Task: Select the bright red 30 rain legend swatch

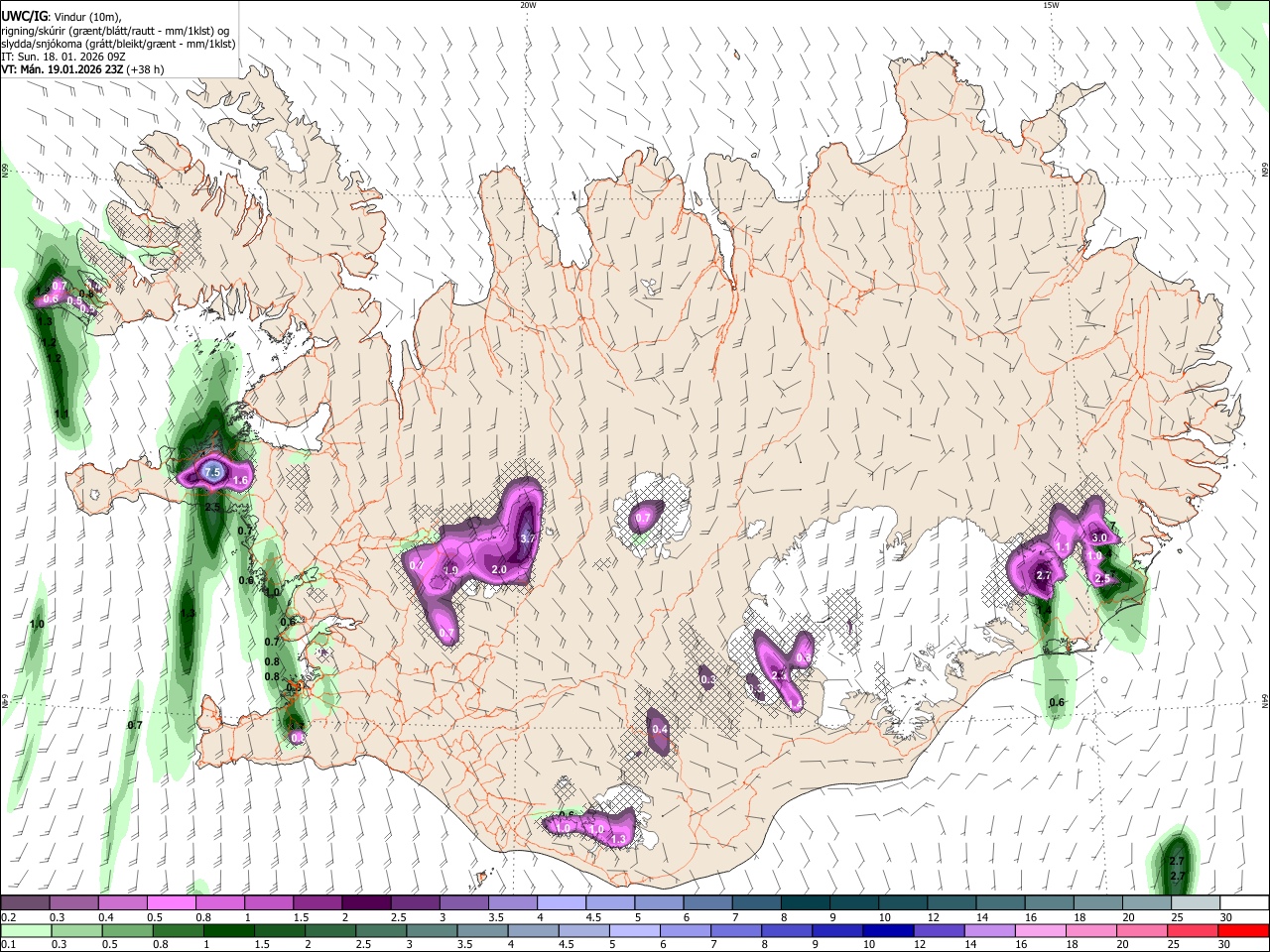Action: point(1243,930)
